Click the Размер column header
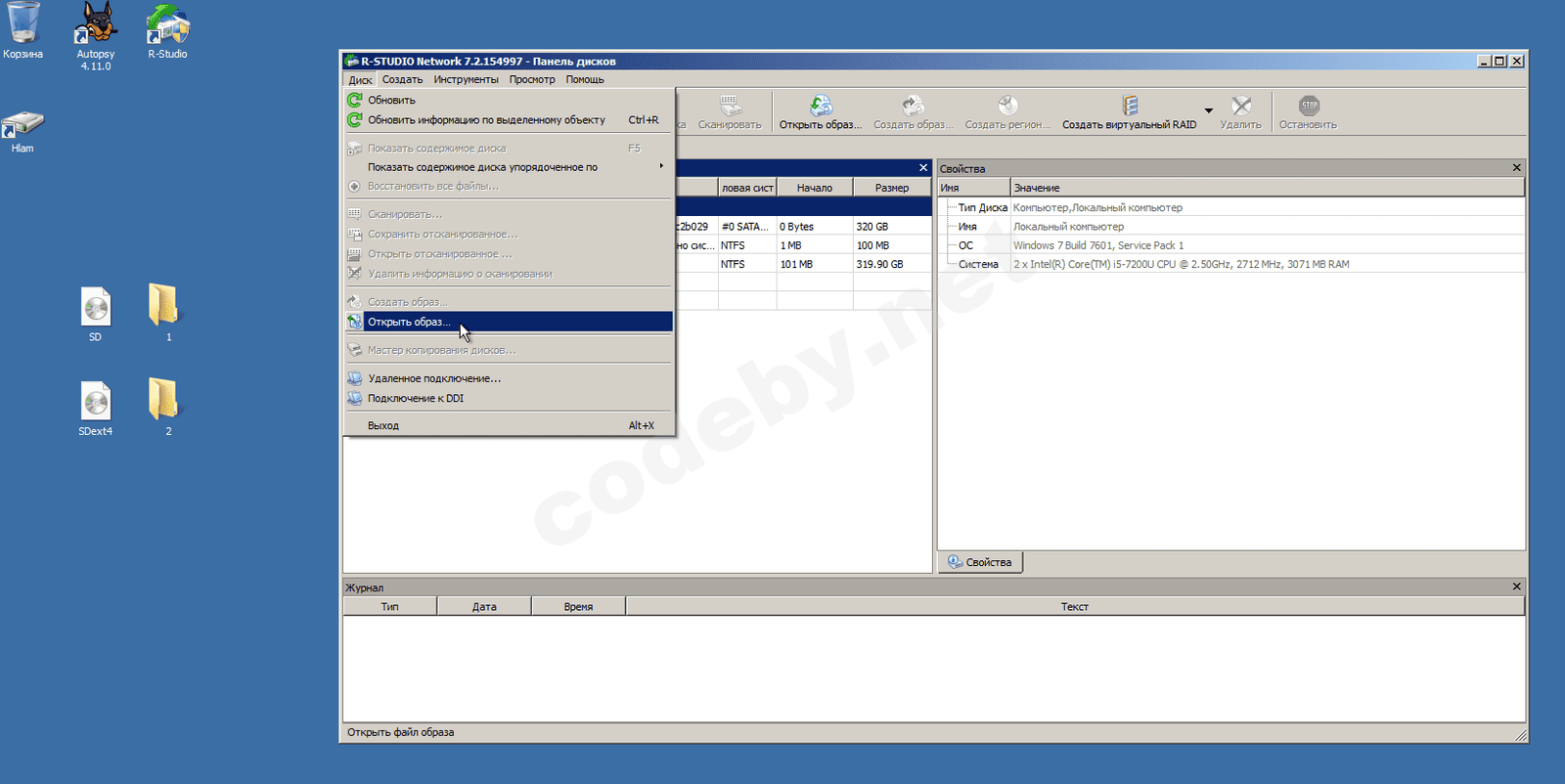Screen dimensions: 1565x784 [x=892, y=188]
